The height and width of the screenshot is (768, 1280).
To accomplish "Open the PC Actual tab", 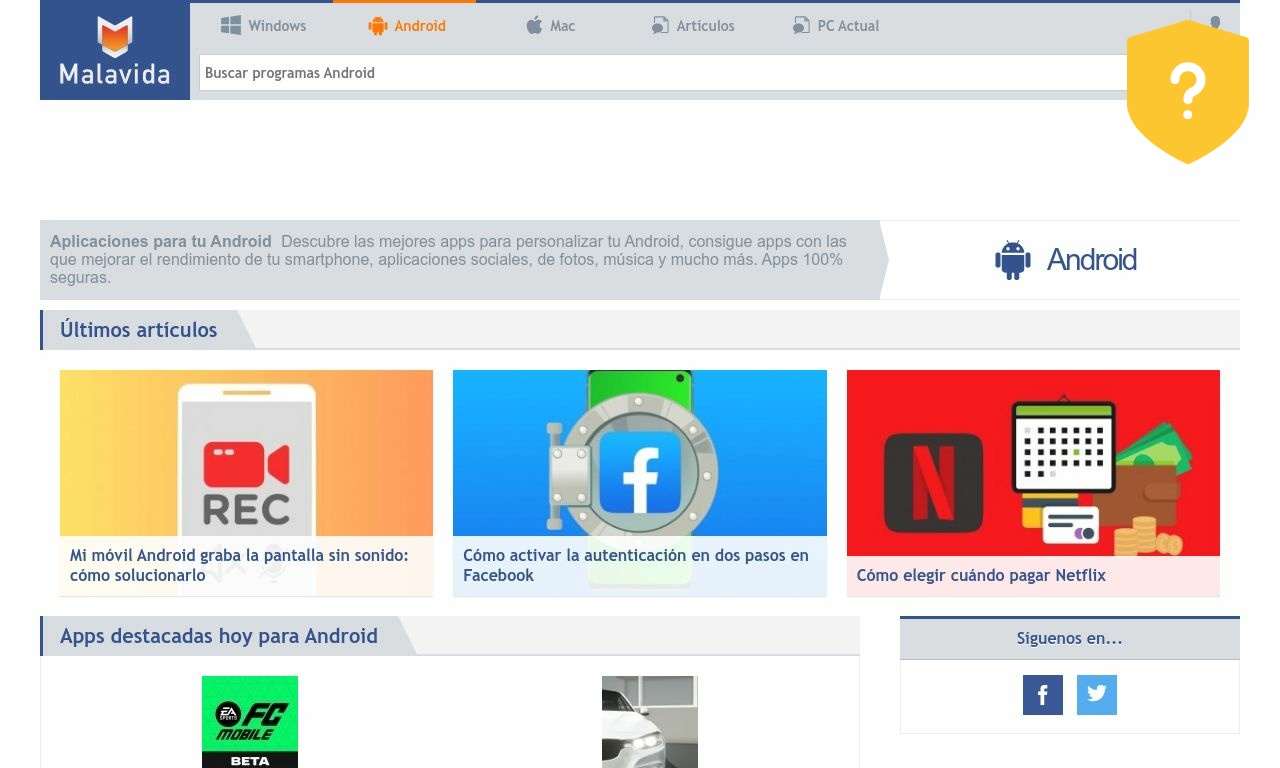I will (x=835, y=26).
